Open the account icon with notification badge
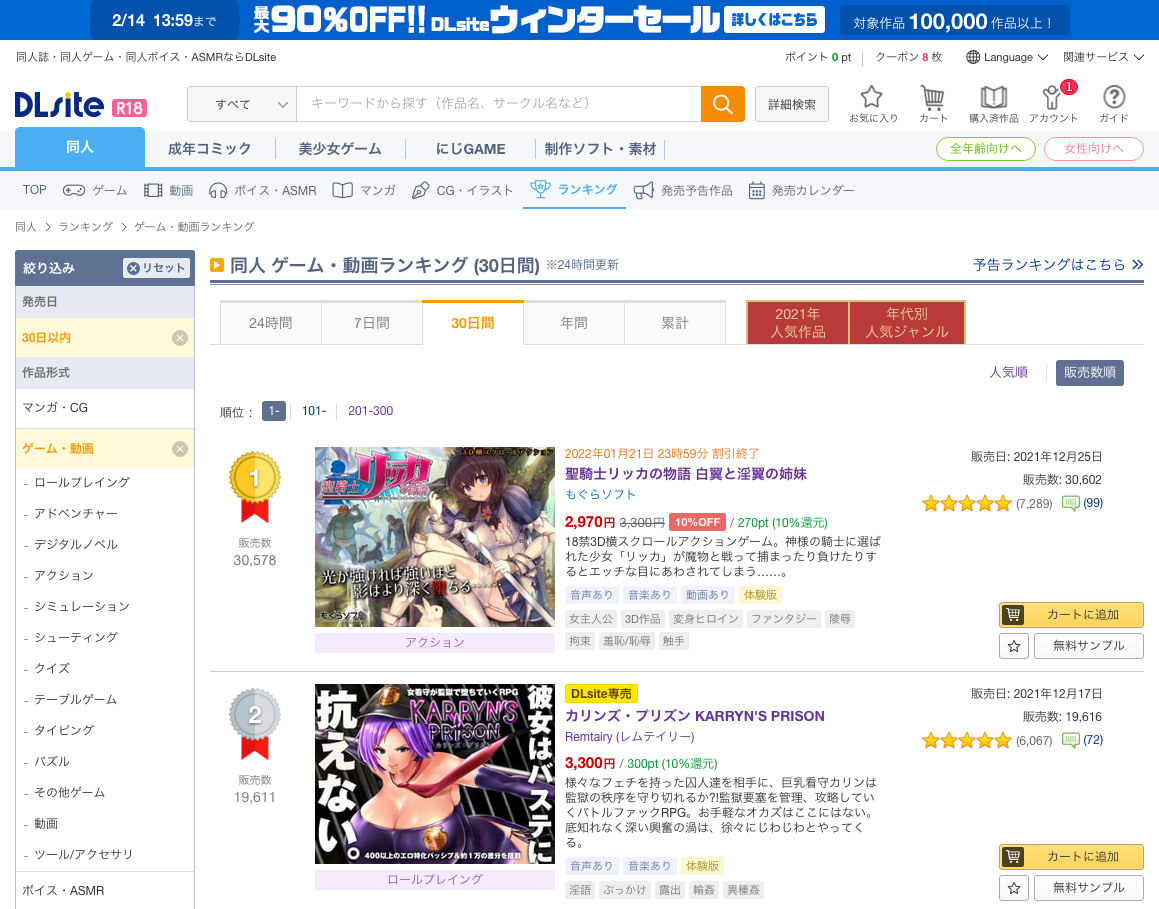 [x=1053, y=97]
